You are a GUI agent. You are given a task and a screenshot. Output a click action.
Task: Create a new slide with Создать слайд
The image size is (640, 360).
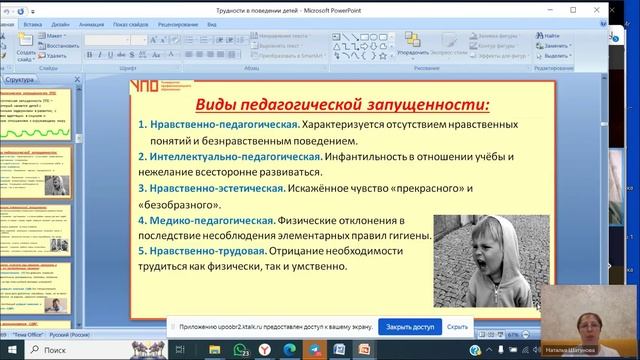[x=25, y=48]
